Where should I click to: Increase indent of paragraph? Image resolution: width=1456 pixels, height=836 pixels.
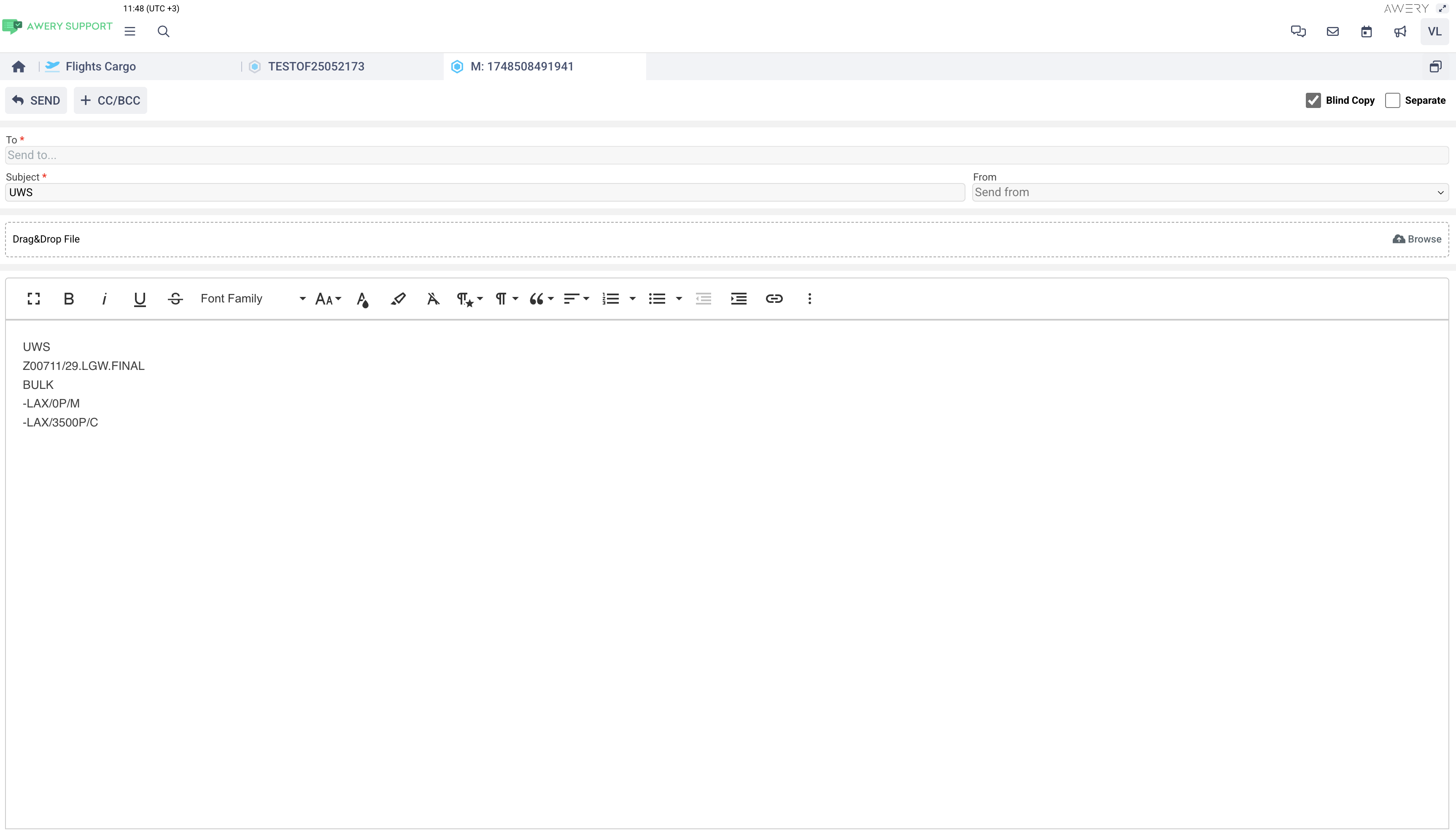coord(739,299)
